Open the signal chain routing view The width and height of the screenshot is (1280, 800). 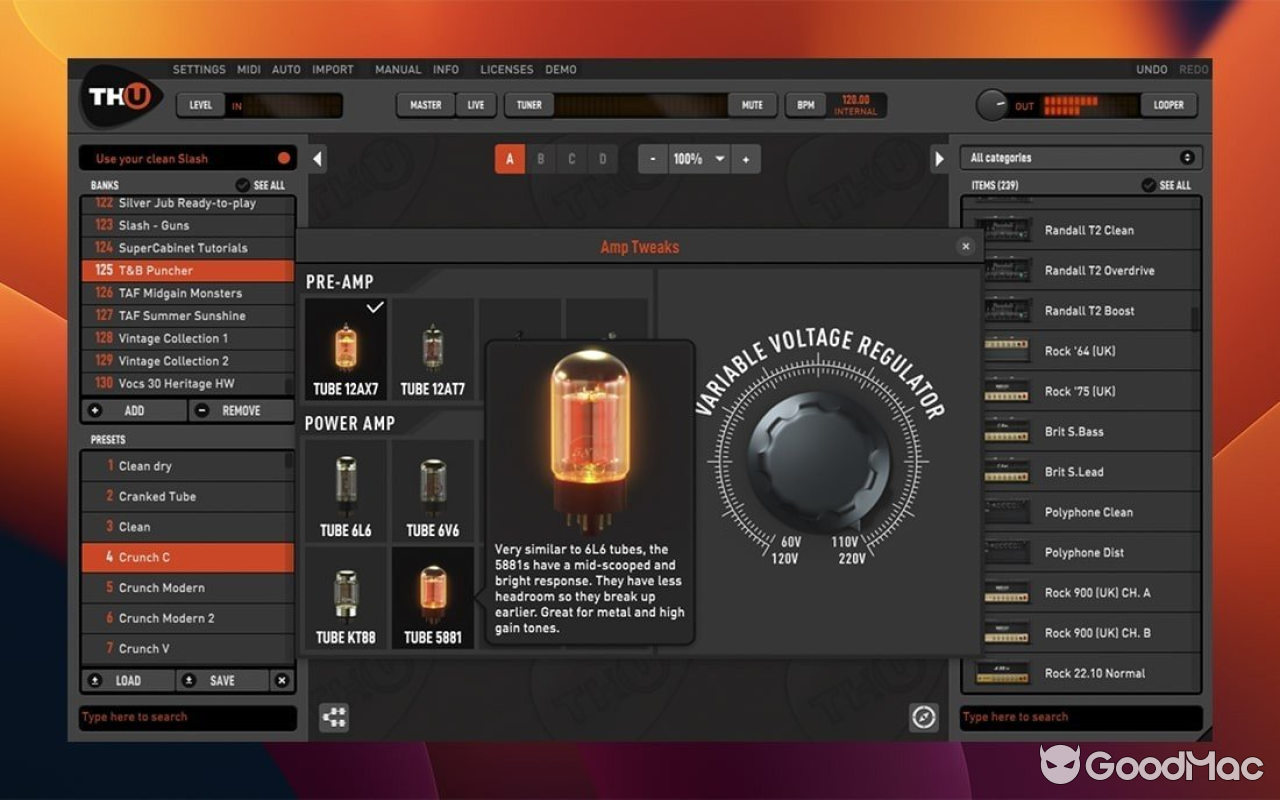(334, 716)
